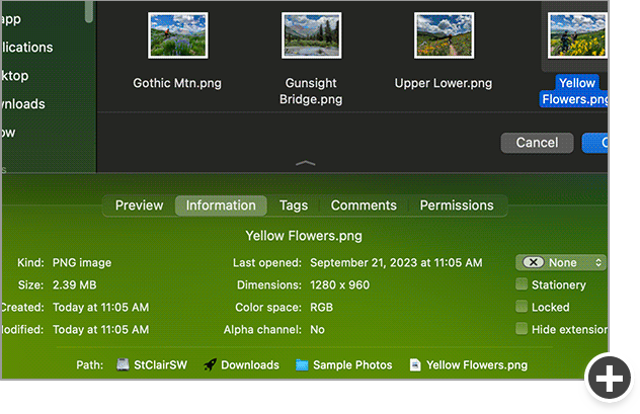This screenshot has height=414, width=640.
Task: Open the None tag color dropdown
Action: [561, 263]
